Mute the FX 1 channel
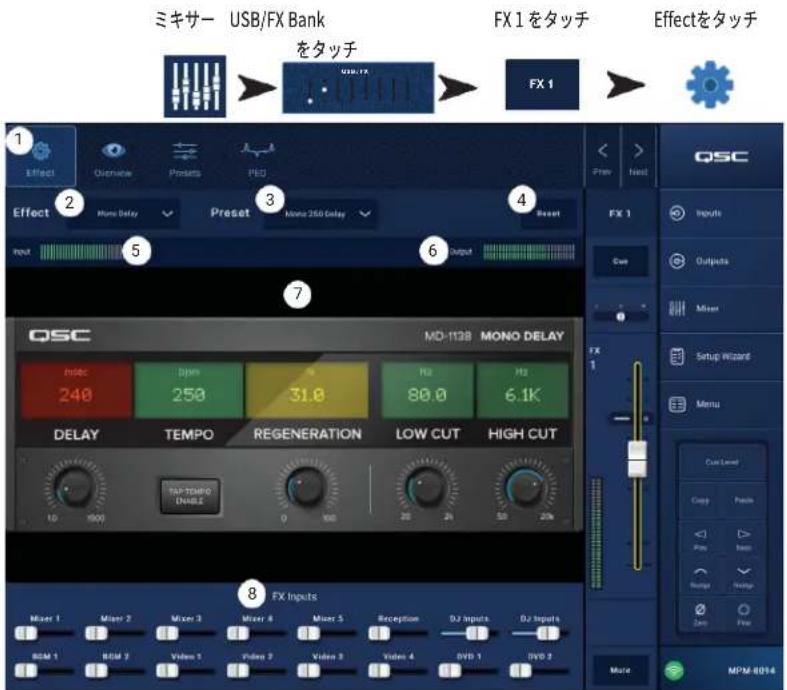 620,670
